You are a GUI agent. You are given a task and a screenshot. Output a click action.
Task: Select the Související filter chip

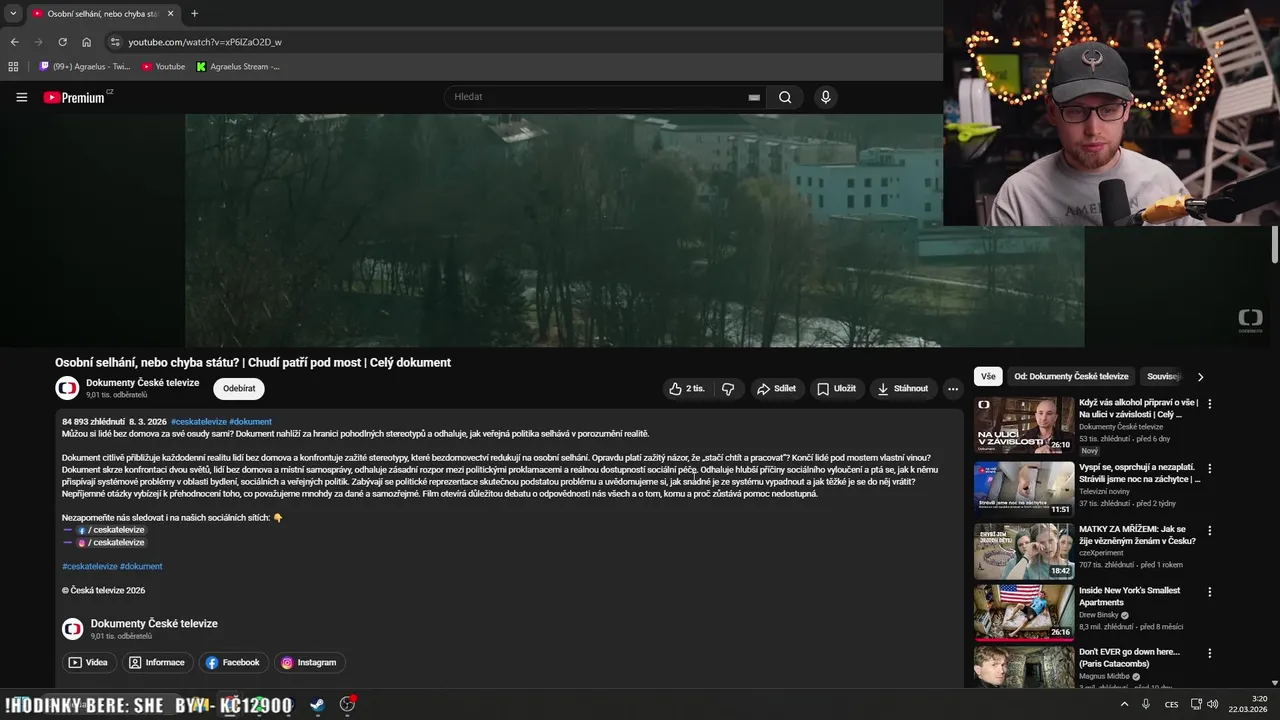tap(1163, 377)
